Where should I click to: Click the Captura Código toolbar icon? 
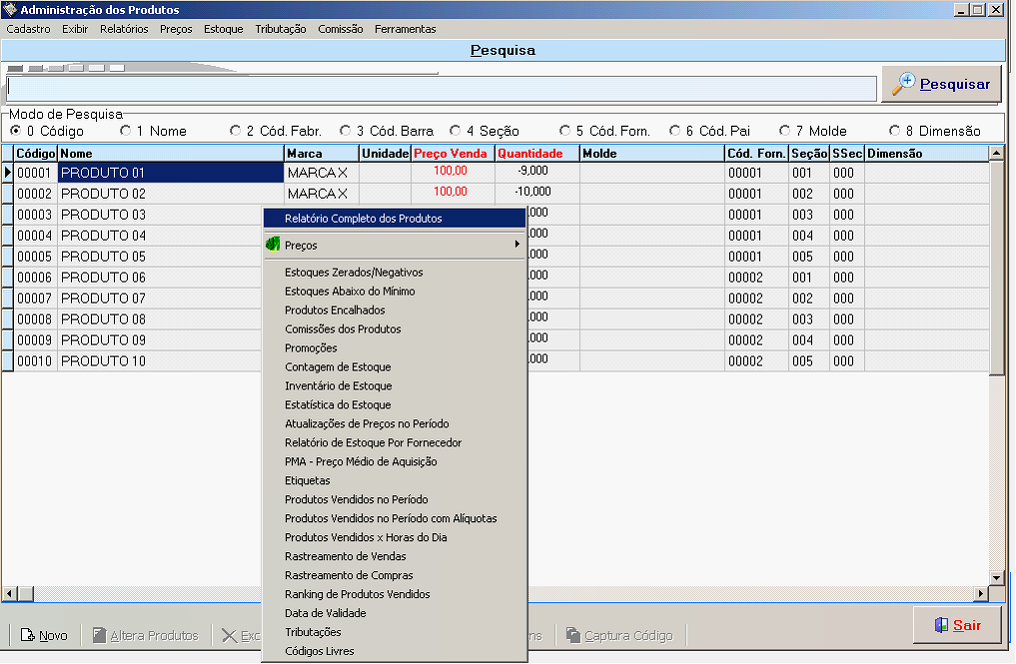pyautogui.click(x=573, y=636)
